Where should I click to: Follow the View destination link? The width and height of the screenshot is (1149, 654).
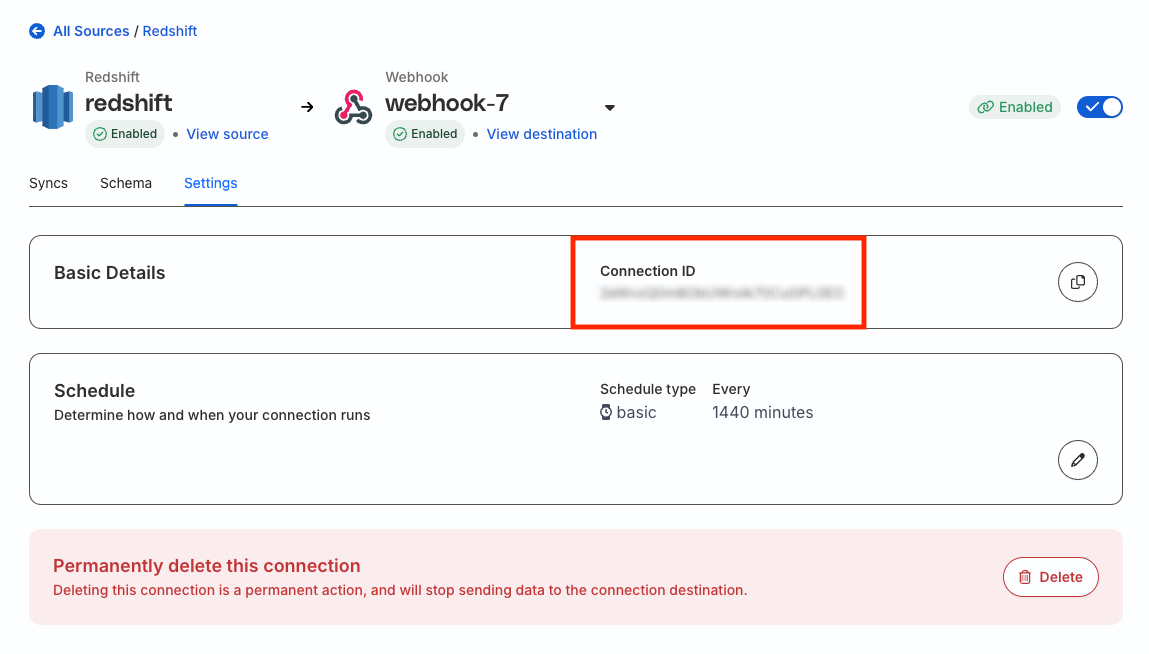click(x=542, y=134)
